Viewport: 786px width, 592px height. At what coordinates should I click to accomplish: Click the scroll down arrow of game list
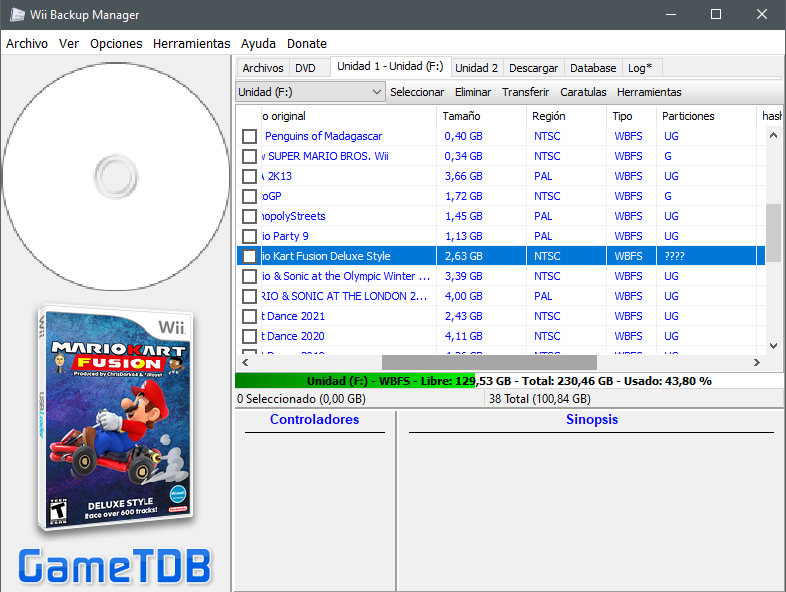pyautogui.click(x=773, y=346)
